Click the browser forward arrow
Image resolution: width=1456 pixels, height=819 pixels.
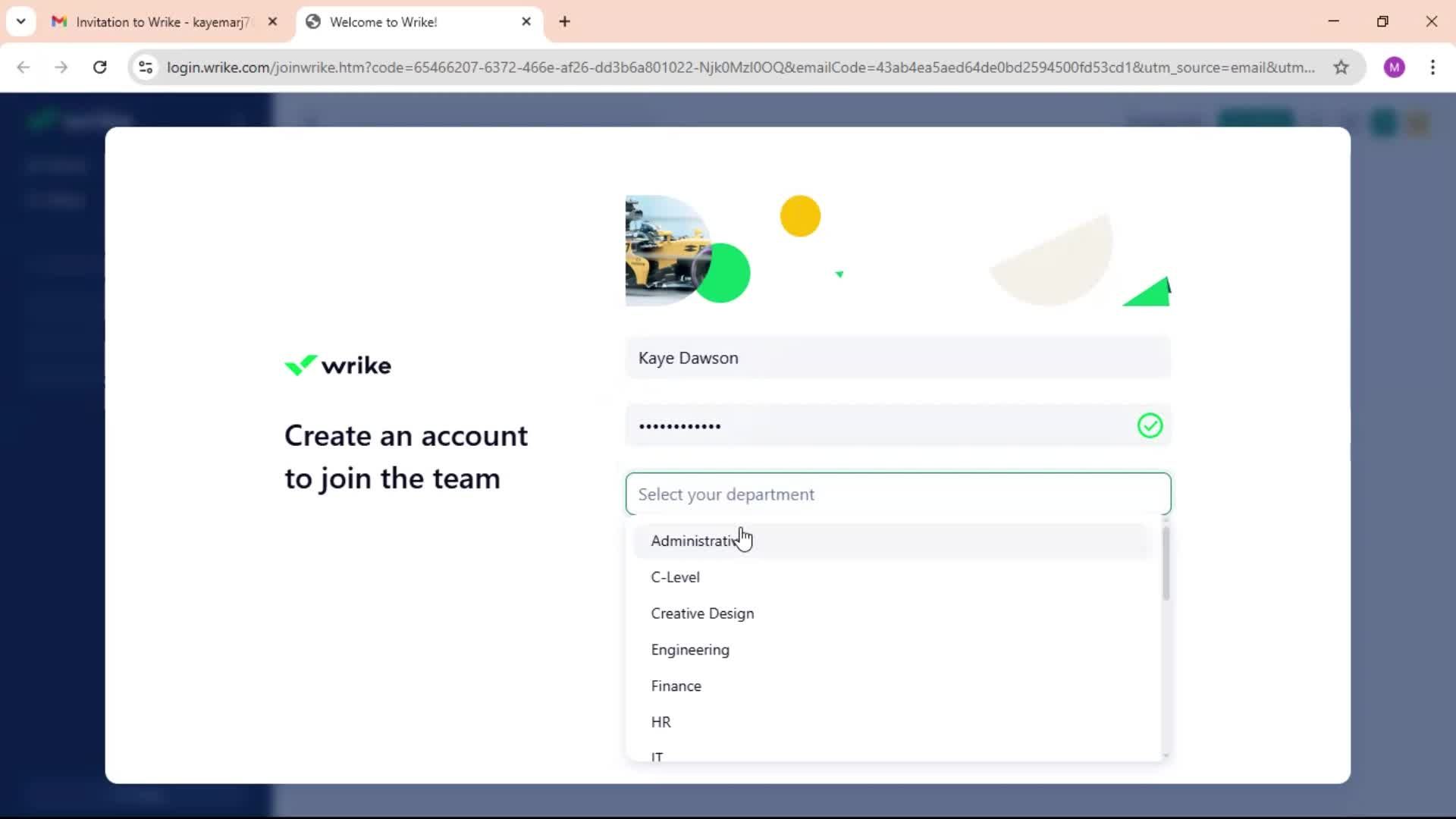(x=61, y=67)
